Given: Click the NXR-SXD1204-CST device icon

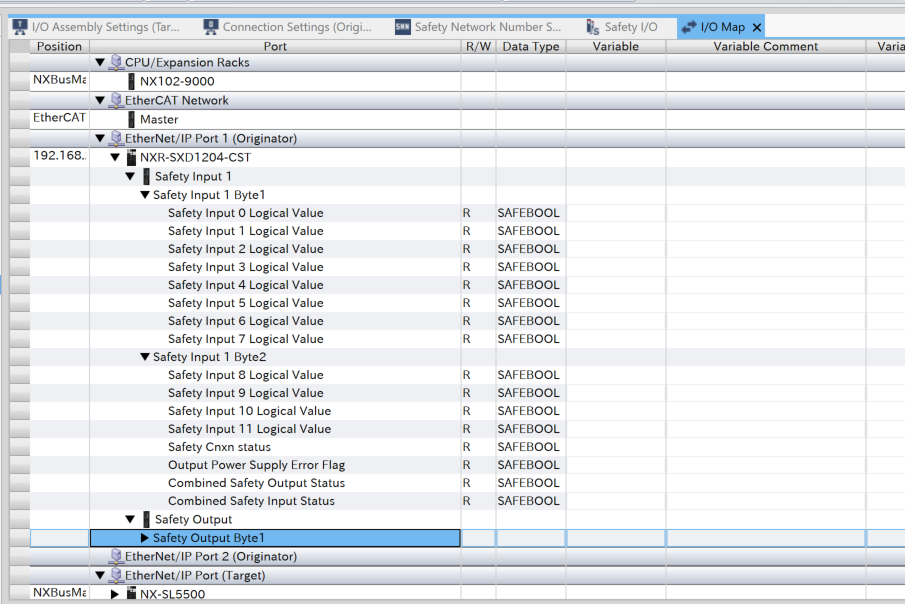Looking at the screenshot, I should (x=131, y=157).
